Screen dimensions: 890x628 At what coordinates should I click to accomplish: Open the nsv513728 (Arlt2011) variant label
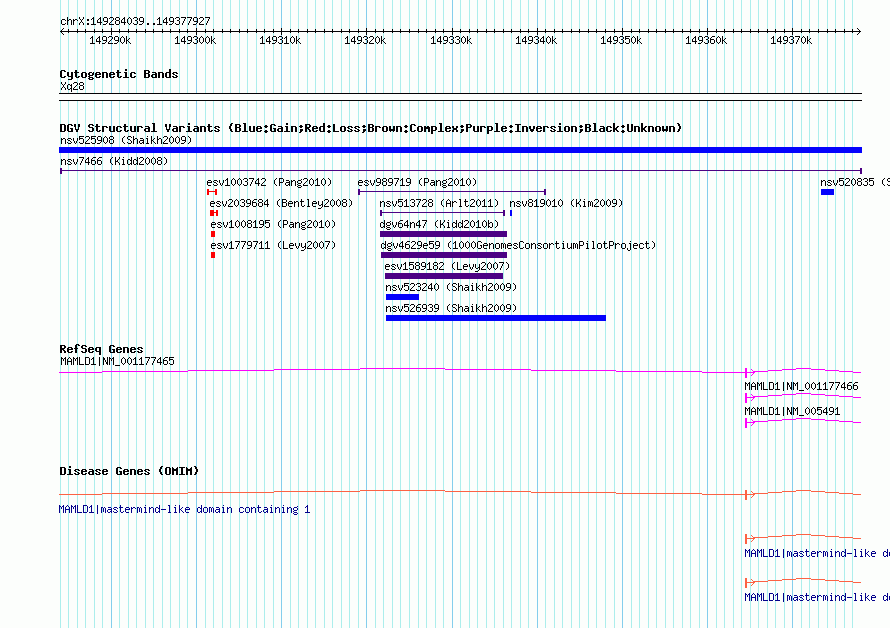(x=439, y=203)
